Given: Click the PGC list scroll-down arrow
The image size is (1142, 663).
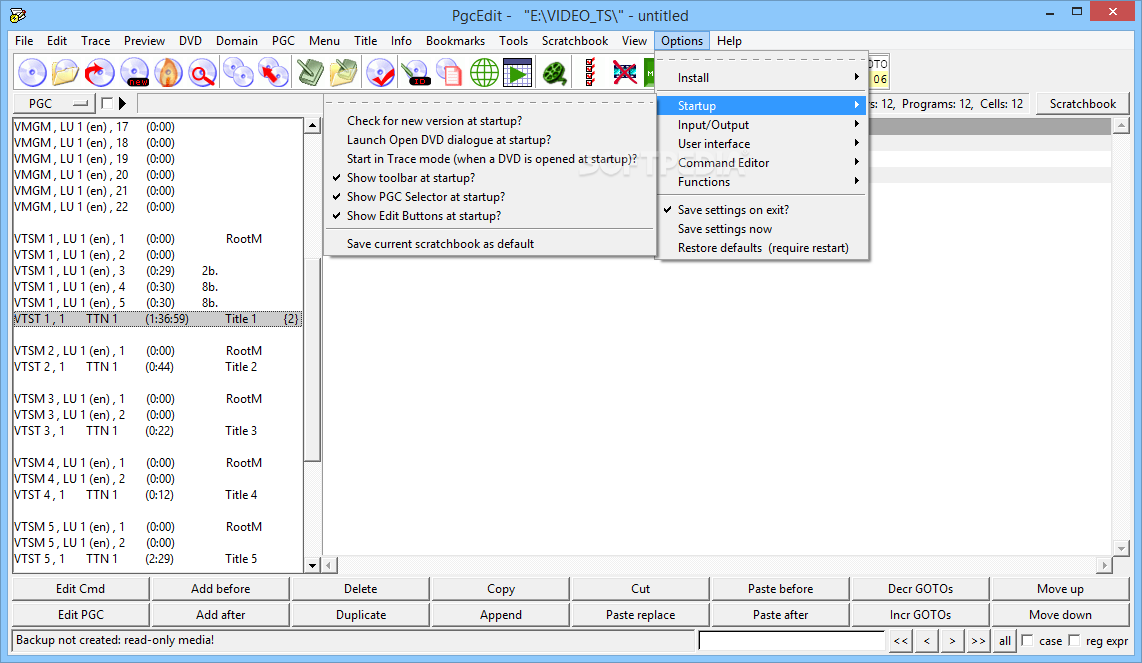Looking at the screenshot, I should 312,565.
